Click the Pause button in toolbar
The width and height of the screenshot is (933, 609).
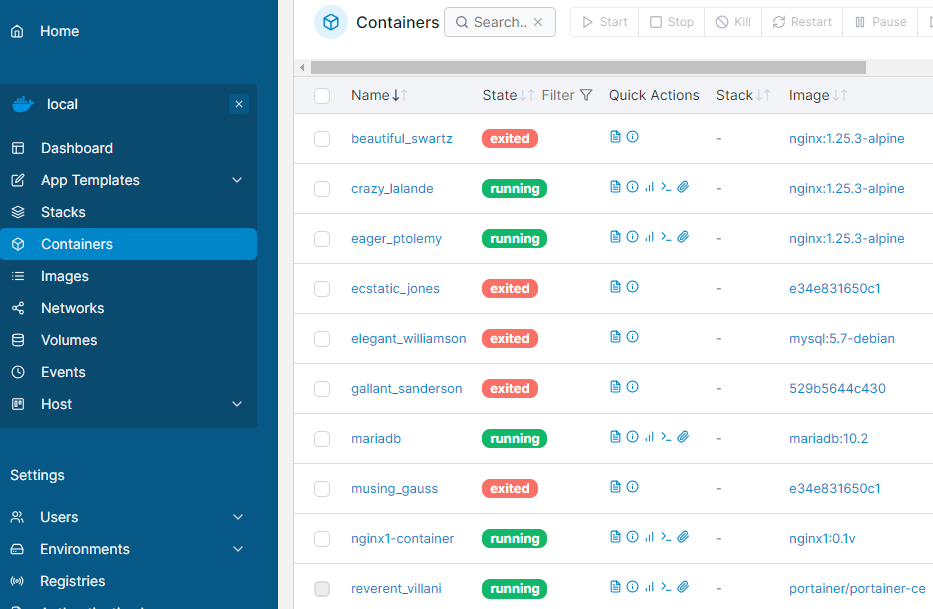click(x=880, y=22)
